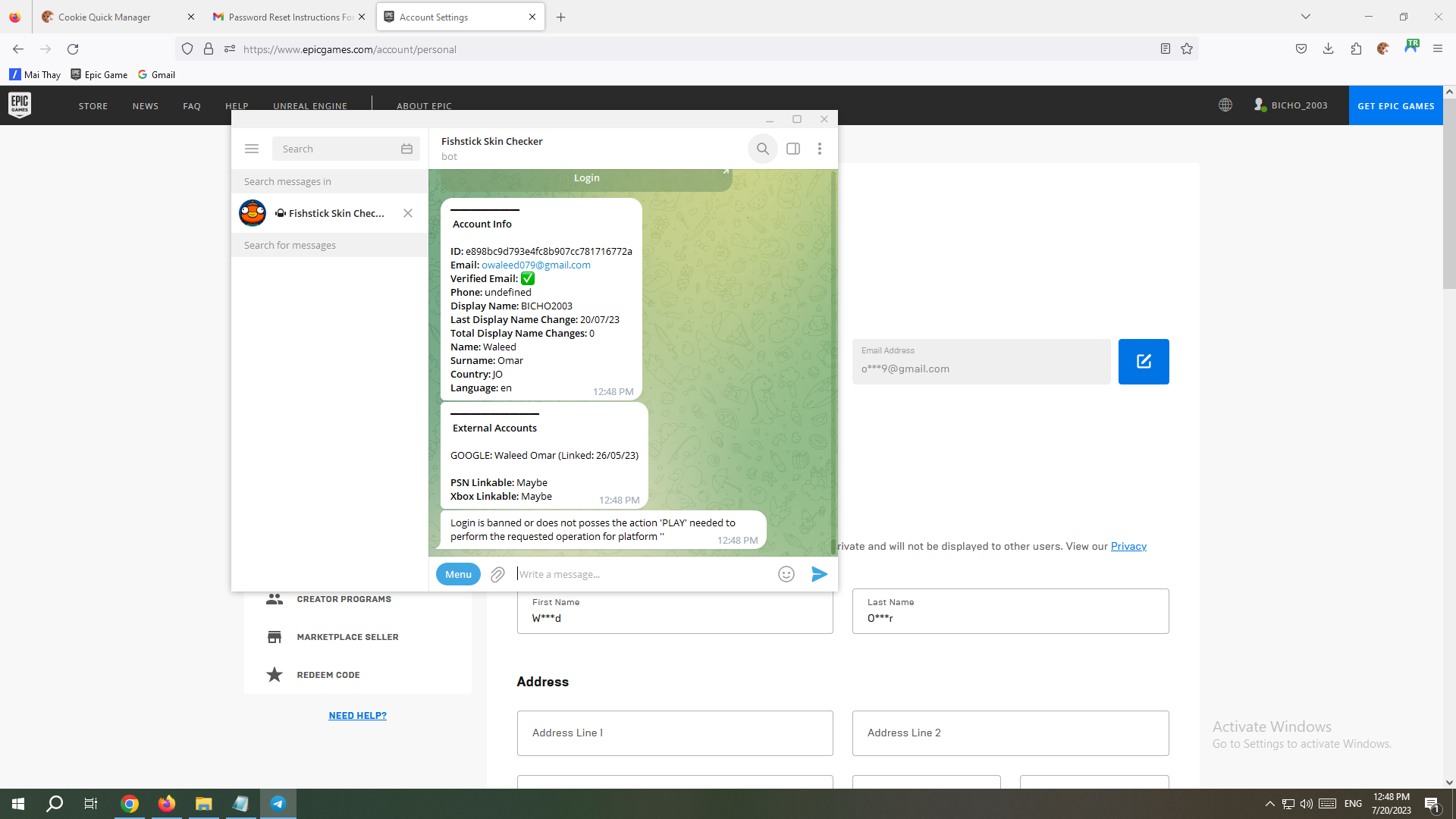Bookmark this page star icon
Viewport: 1456px width, 819px height.
click(x=1187, y=49)
